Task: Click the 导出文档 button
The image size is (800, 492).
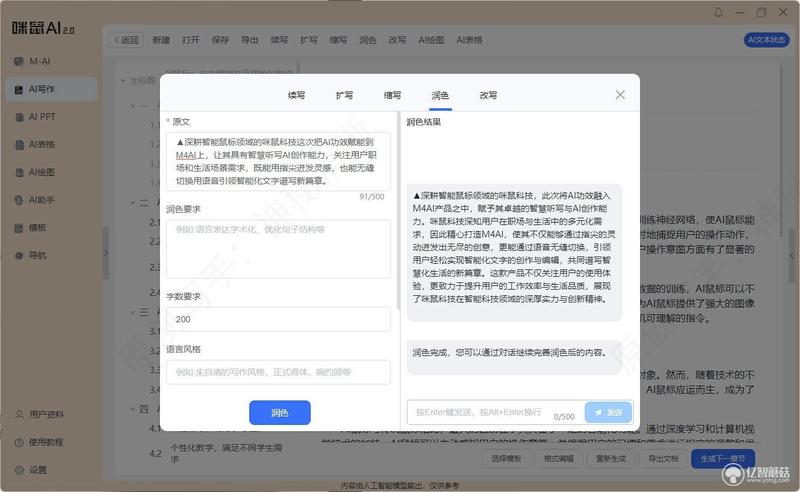Action: click(x=663, y=458)
